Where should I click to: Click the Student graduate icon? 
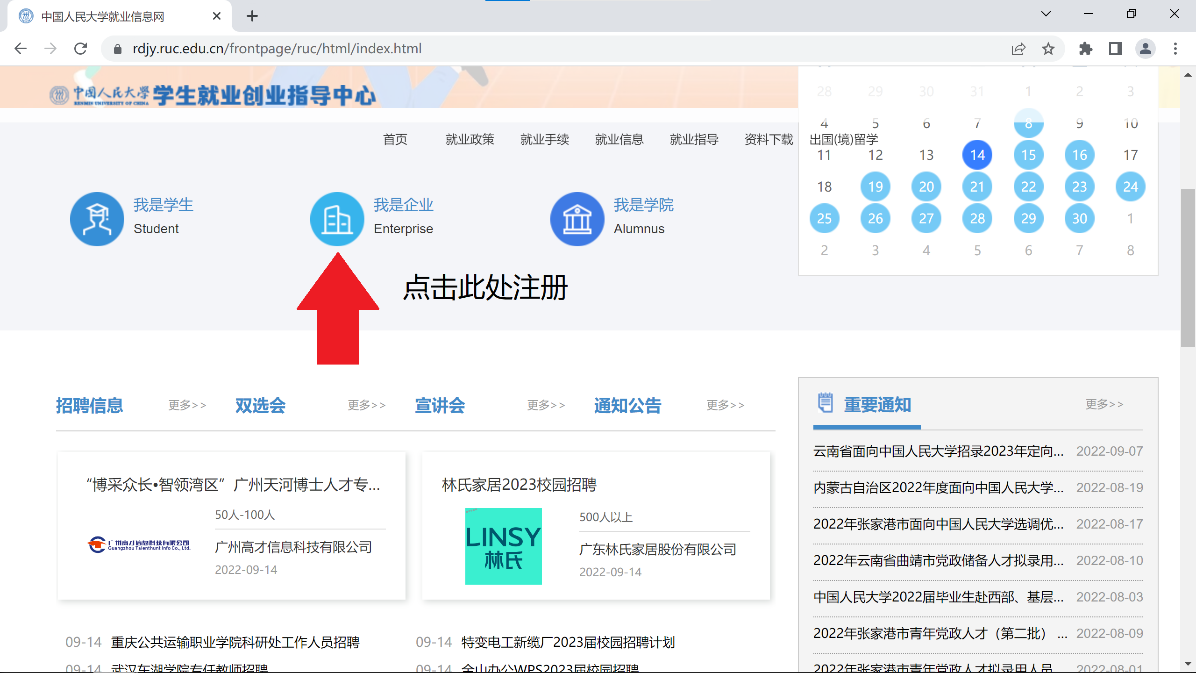click(97, 219)
